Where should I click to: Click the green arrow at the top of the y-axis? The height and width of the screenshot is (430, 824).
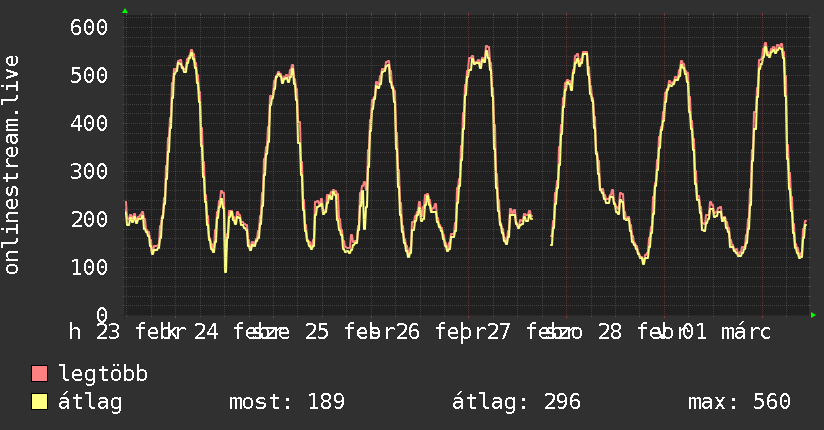125,11
